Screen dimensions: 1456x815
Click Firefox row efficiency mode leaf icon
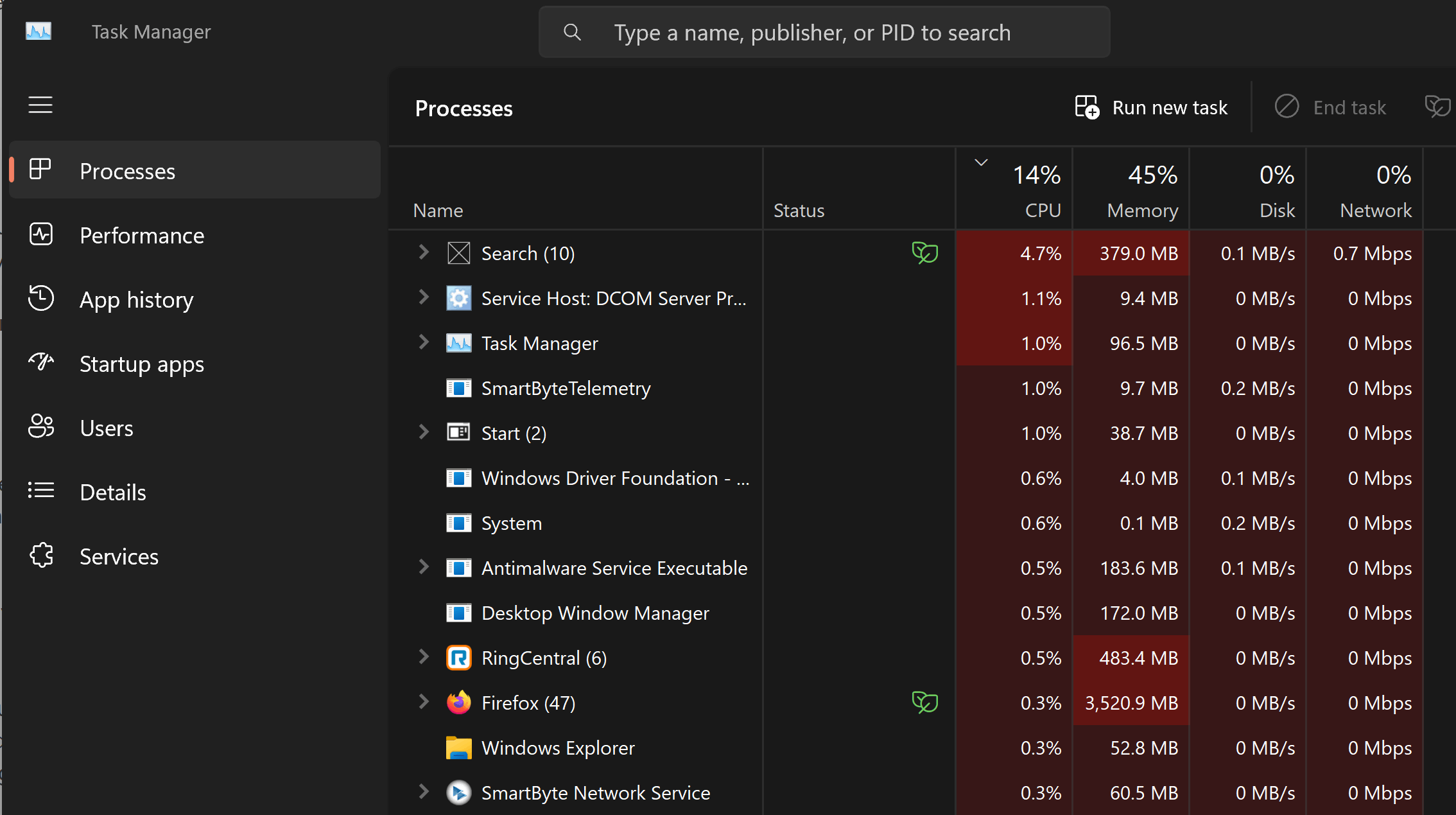(x=925, y=703)
